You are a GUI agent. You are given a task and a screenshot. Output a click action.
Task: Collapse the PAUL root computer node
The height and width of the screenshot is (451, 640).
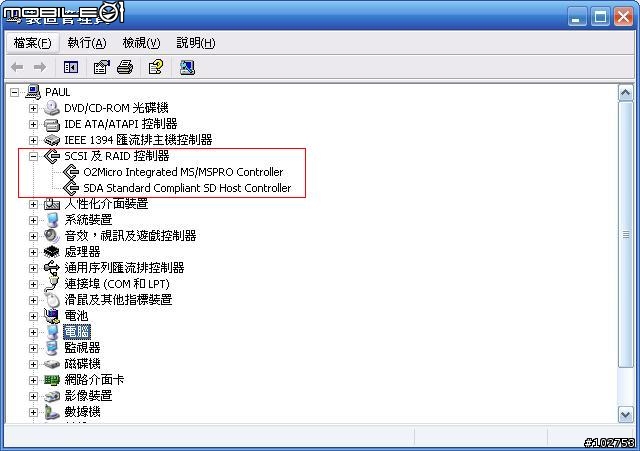[x=14, y=92]
